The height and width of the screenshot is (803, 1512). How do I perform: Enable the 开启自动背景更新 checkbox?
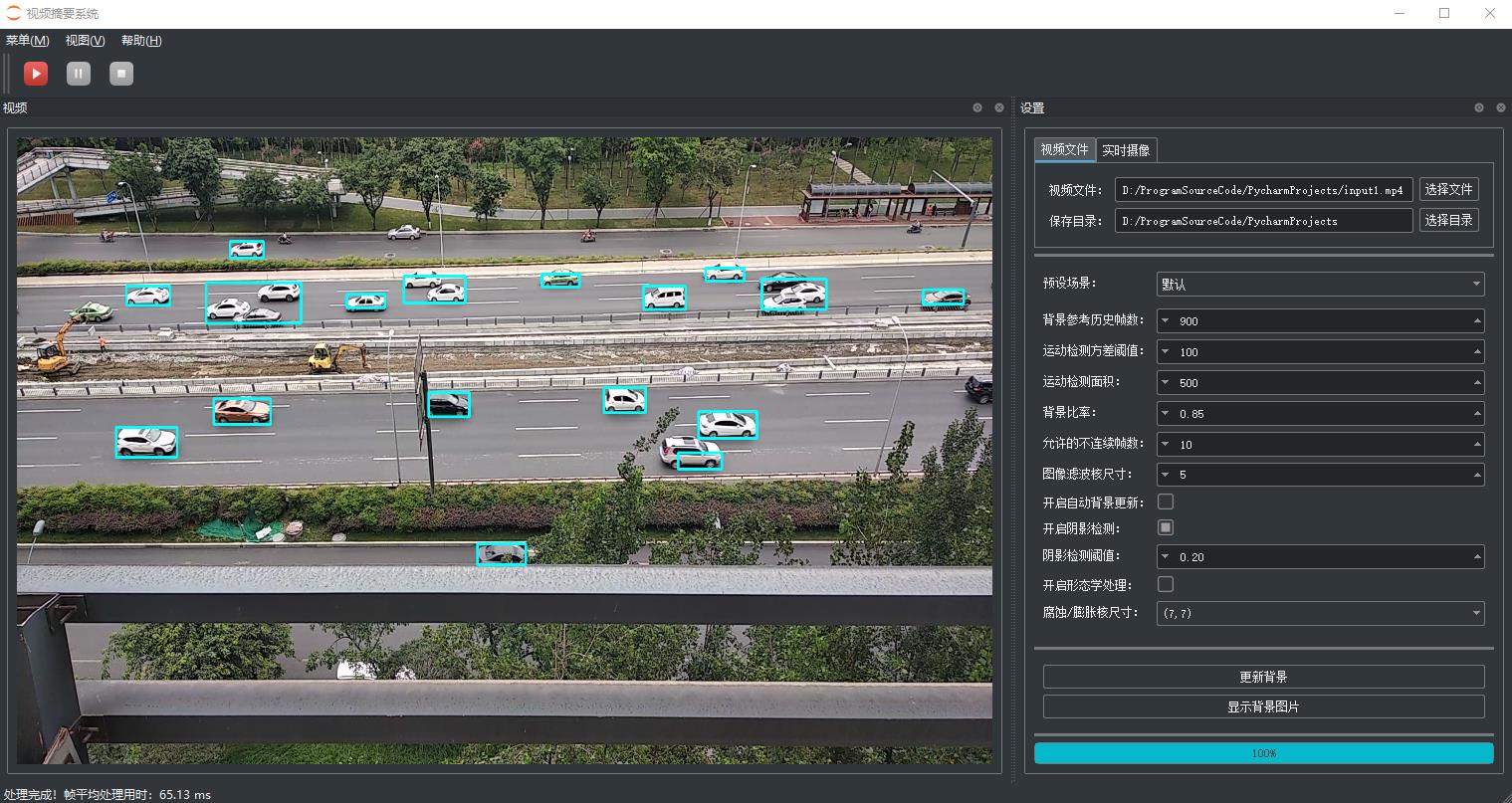(x=1166, y=502)
